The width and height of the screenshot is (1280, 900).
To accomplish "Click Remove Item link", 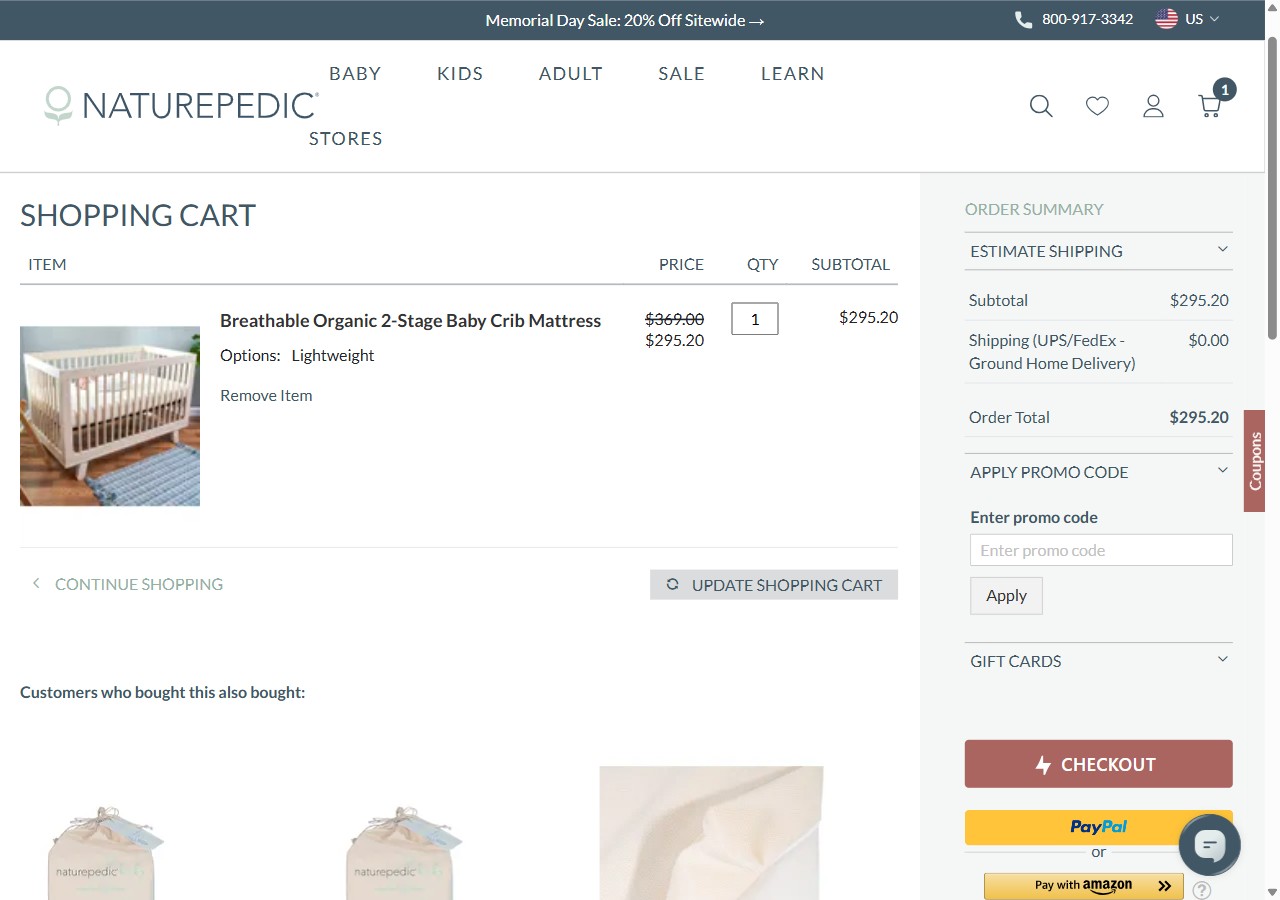I will pos(266,395).
